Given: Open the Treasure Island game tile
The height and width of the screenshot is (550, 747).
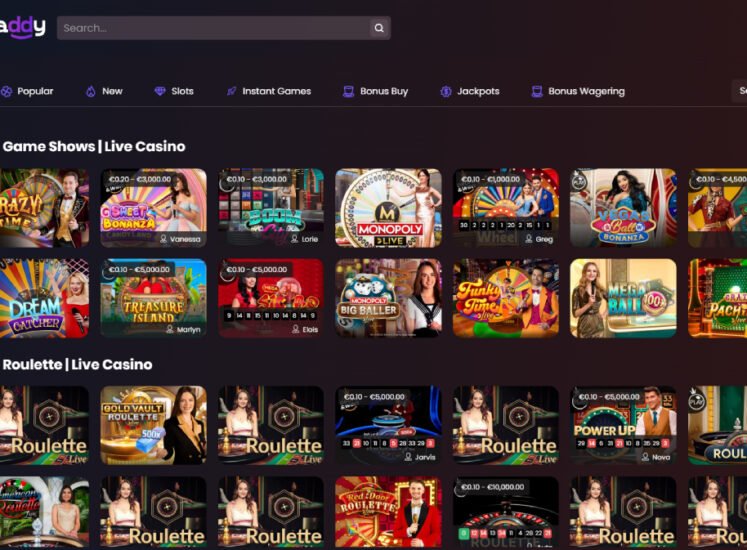Looking at the screenshot, I should 153,298.
